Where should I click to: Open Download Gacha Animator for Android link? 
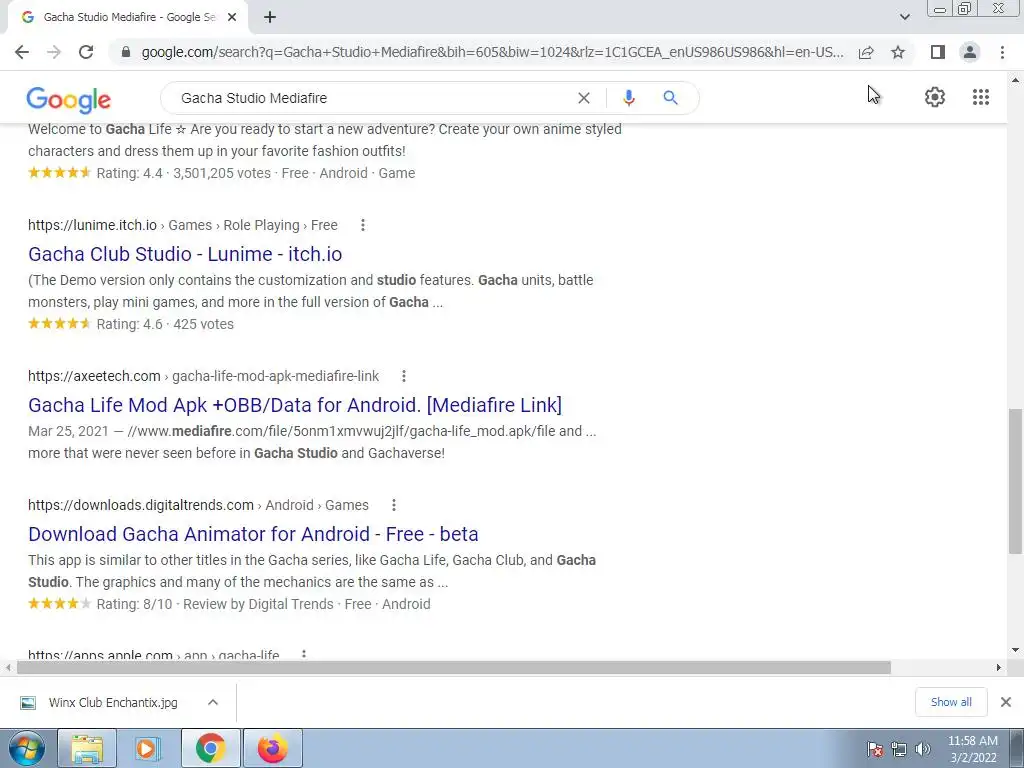pos(253,534)
